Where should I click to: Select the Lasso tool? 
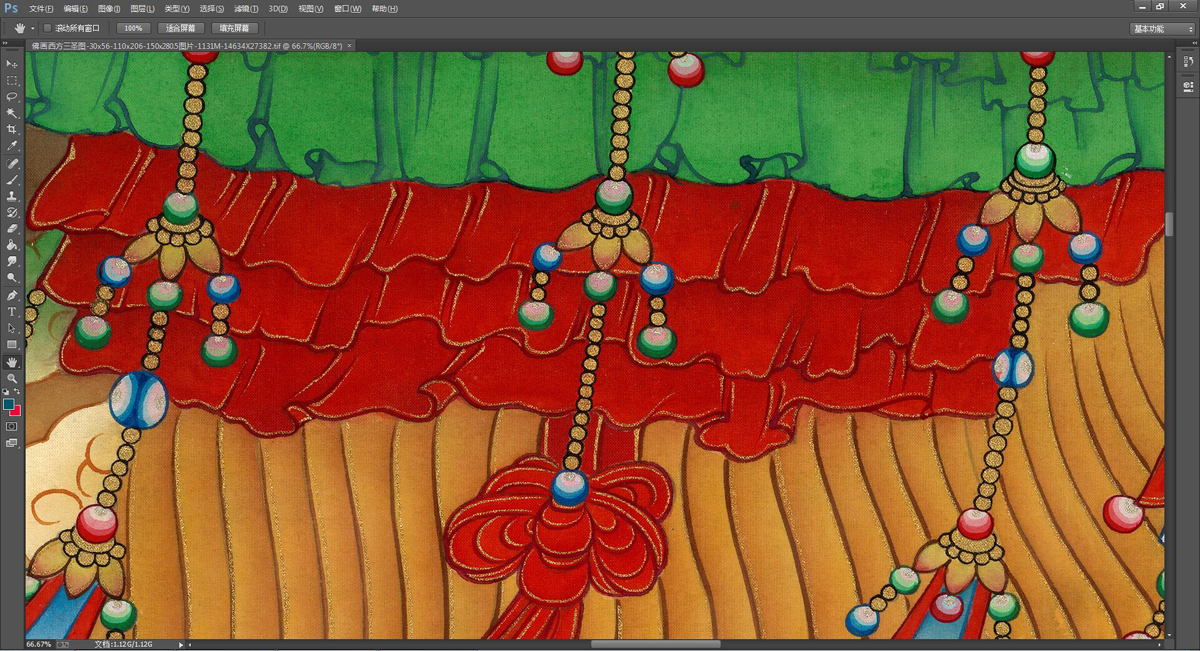12,96
